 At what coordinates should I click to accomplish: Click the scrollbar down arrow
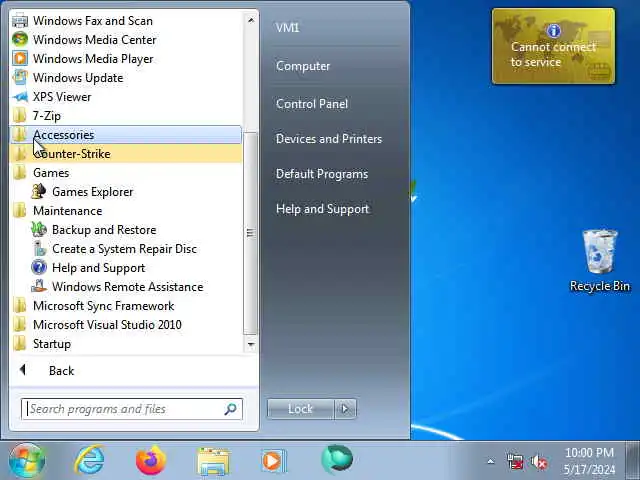[x=251, y=345]
